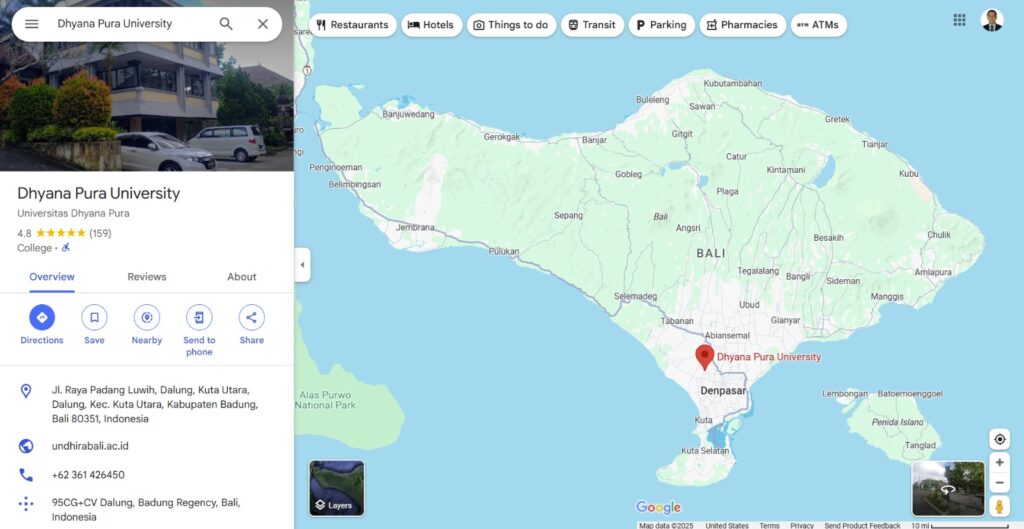1024x529 pixels.
Task: Filter map by Restaurants
Action: pyautogui.click(x=352, y=25)
